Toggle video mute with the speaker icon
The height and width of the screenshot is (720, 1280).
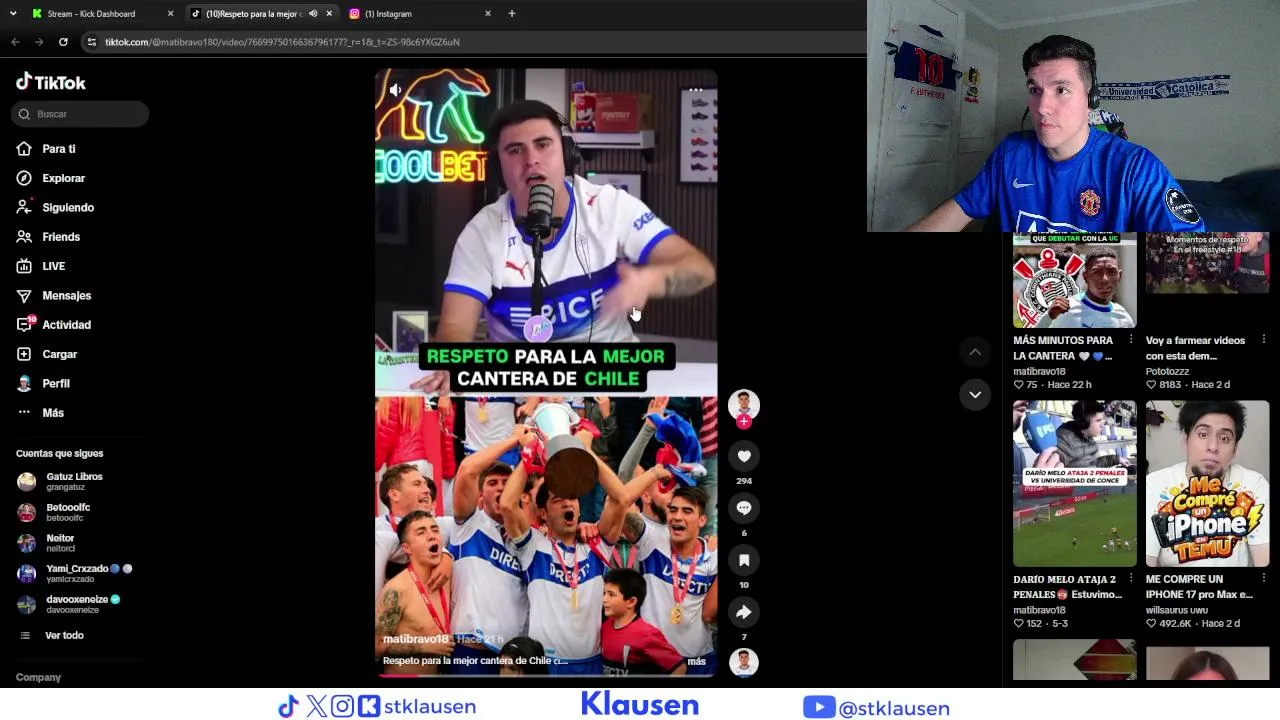396,90
